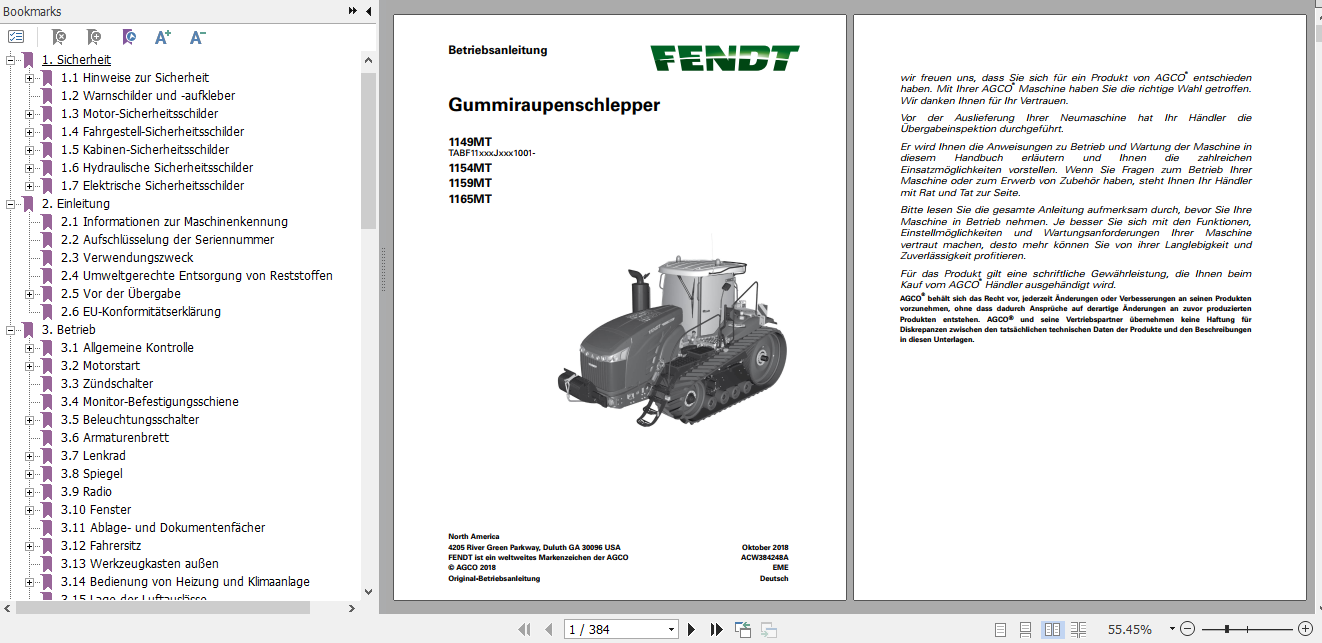
Task: Collapse the 3. Betrieb bookmark node
Action: pos(11,329)
